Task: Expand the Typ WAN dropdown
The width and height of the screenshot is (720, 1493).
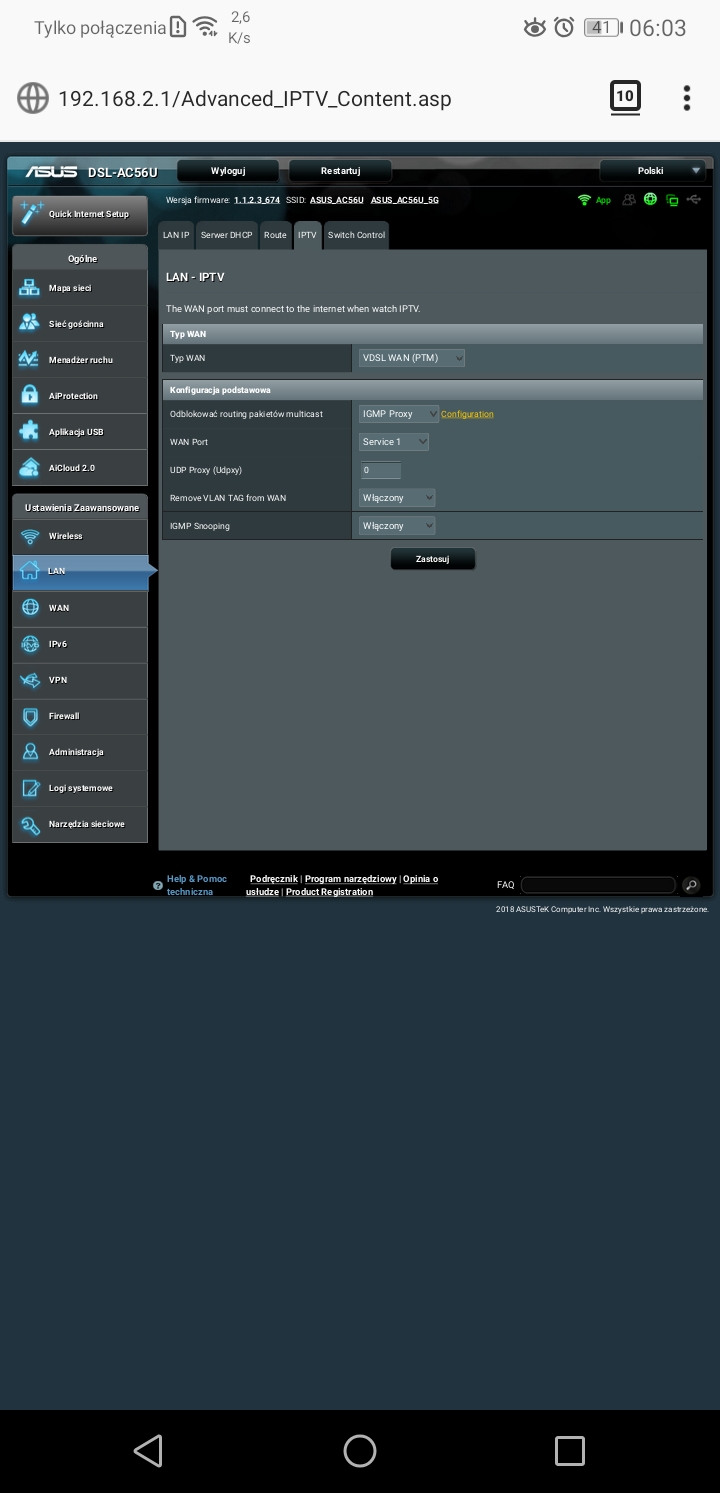Action: pos(412,358)
